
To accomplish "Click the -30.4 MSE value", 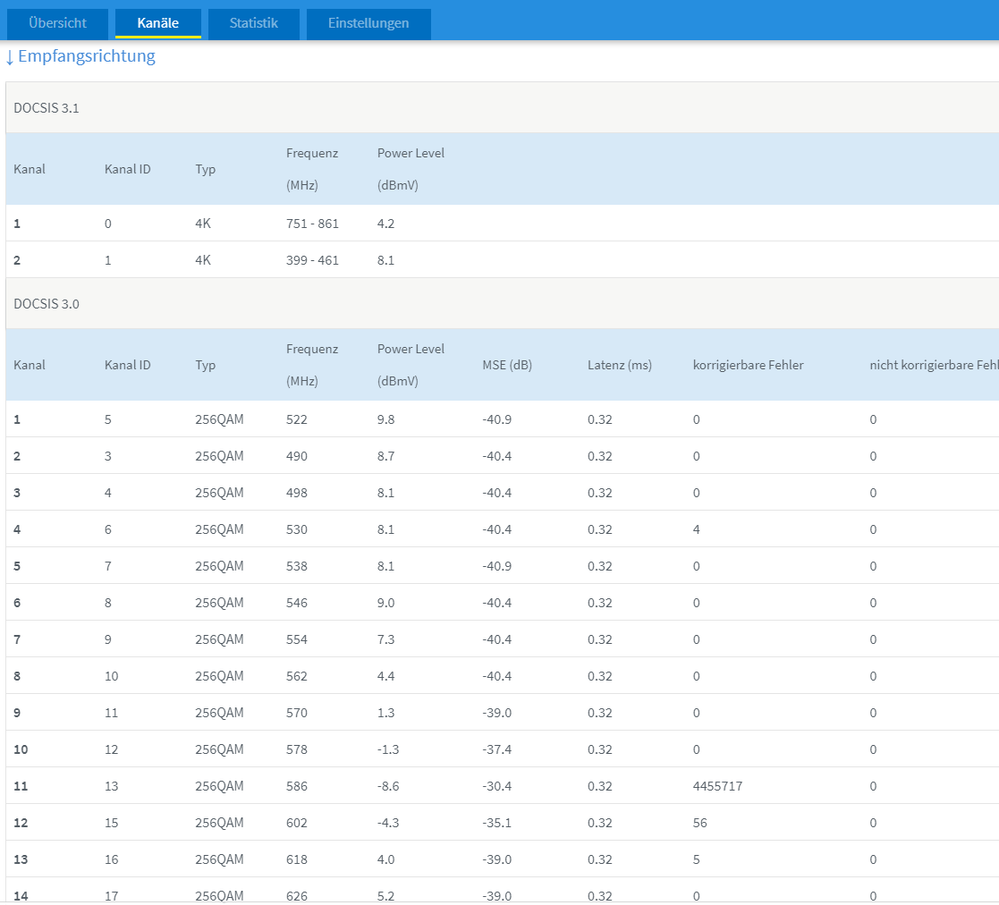I will (497, 786).
